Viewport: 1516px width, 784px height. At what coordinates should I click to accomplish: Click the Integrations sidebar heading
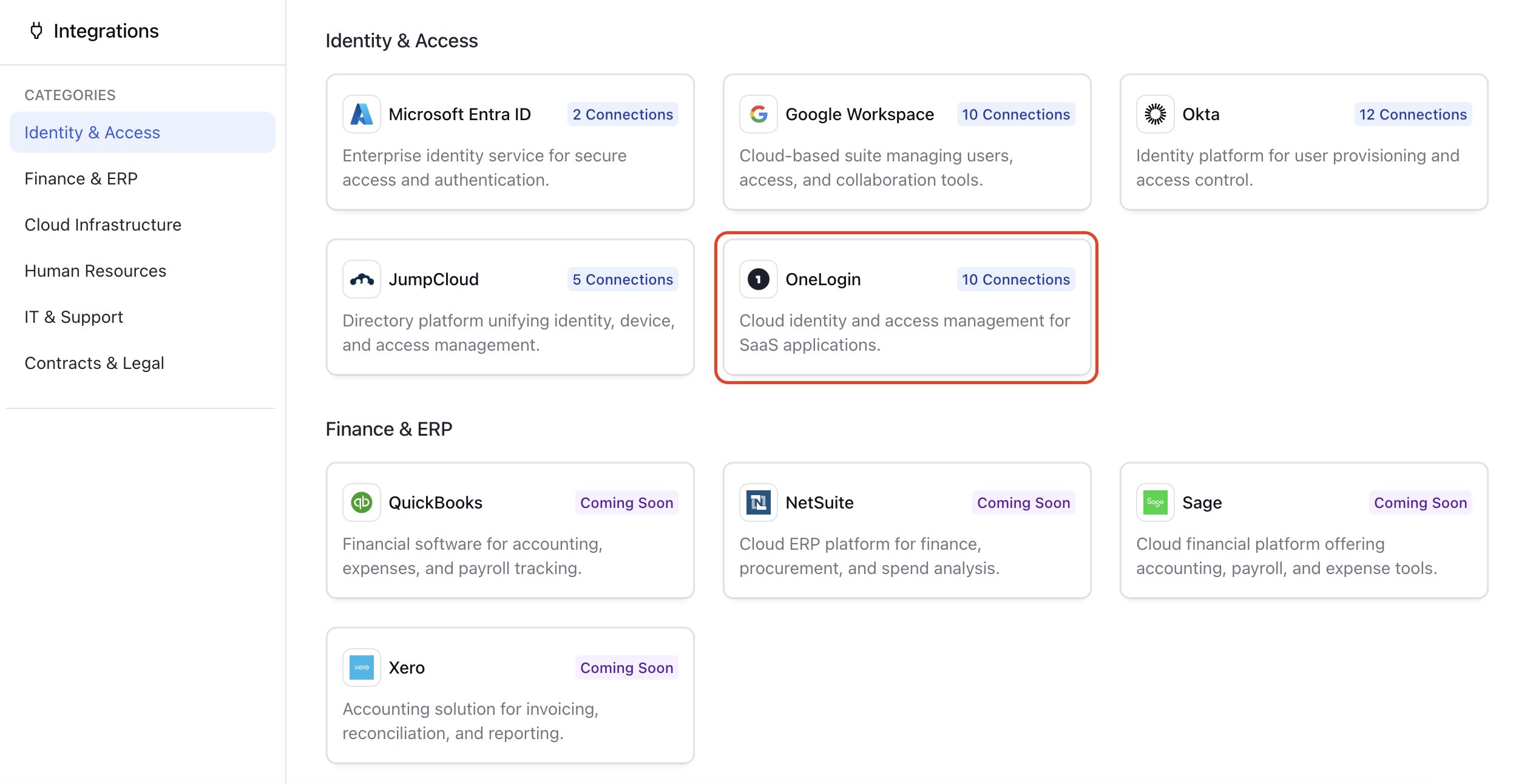click(106, 30)
